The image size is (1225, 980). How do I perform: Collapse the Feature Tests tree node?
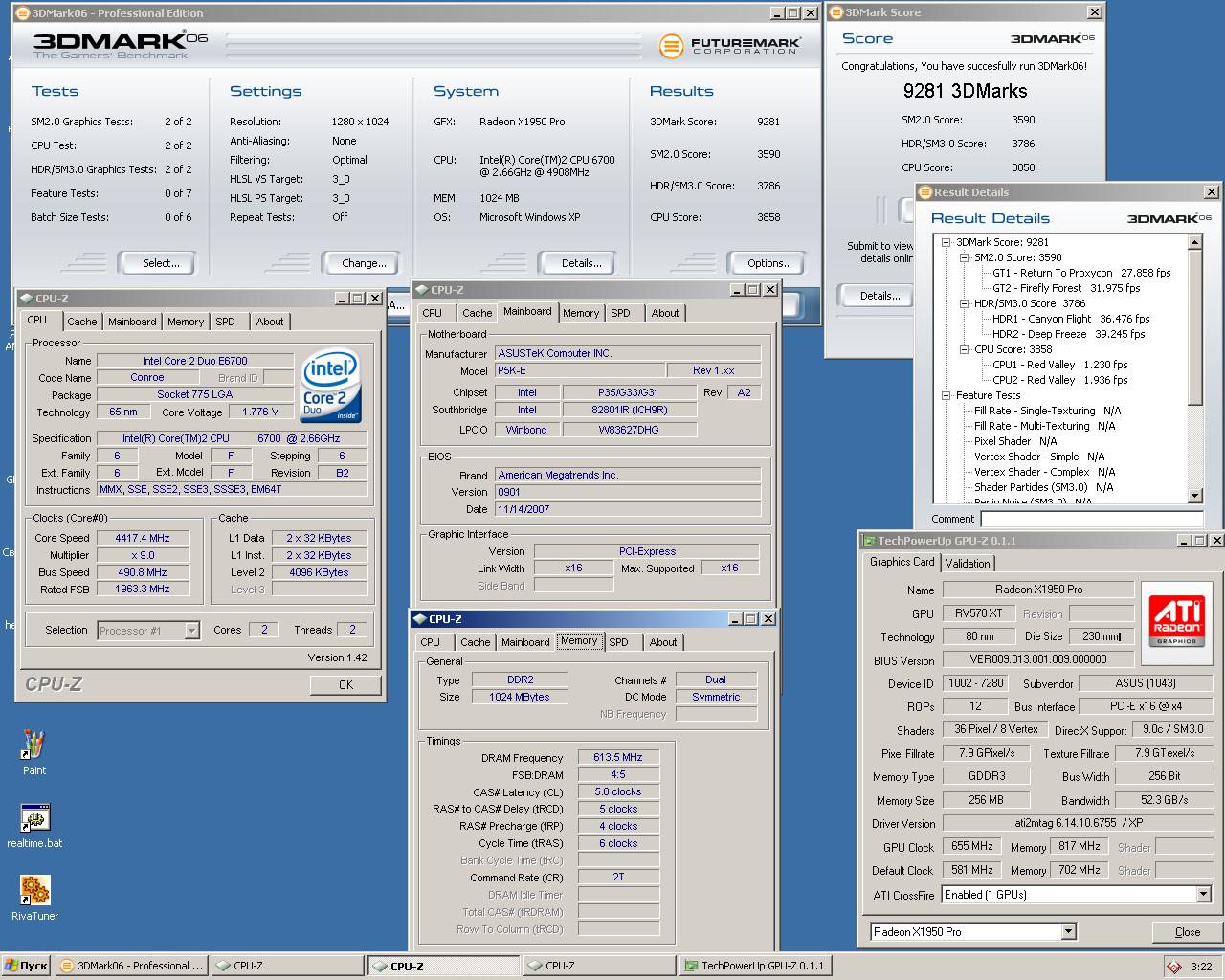pos(947,395)
